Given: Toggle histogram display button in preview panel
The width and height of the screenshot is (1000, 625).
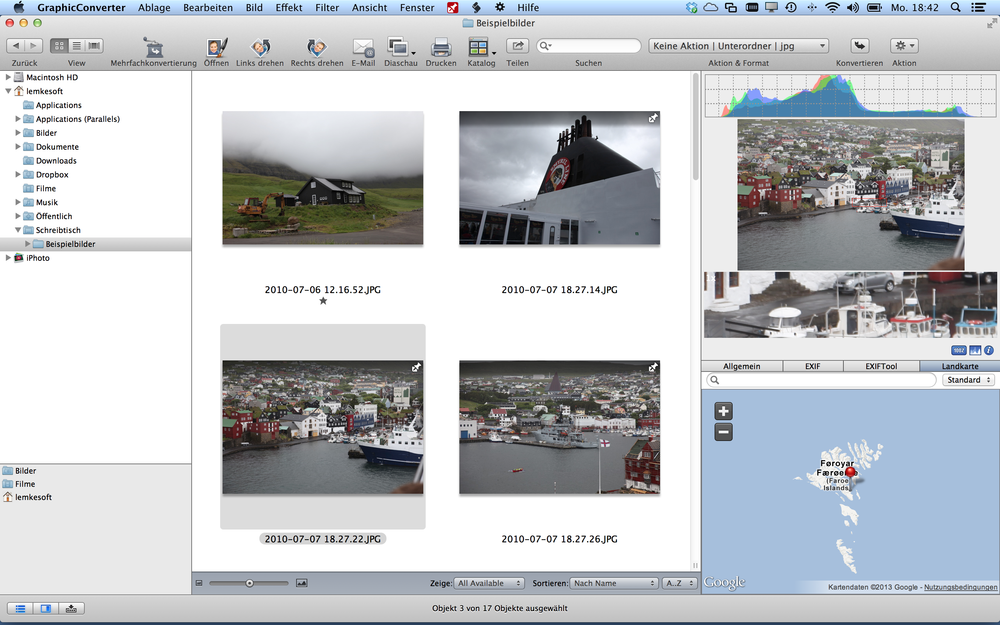Looking at the screenshot, I should pyautogui.click(x=974, y=350).
